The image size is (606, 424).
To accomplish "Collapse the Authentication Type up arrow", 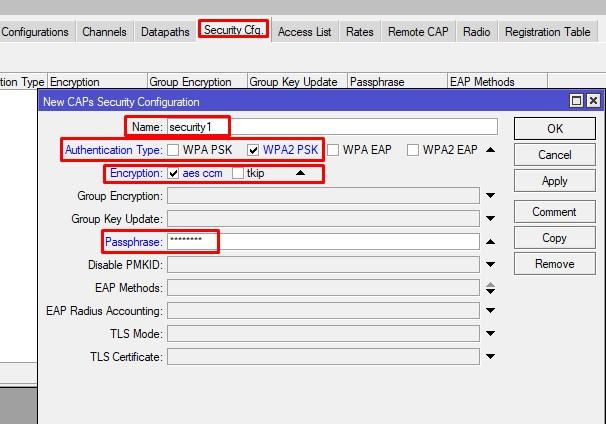I will coord(490,150).
